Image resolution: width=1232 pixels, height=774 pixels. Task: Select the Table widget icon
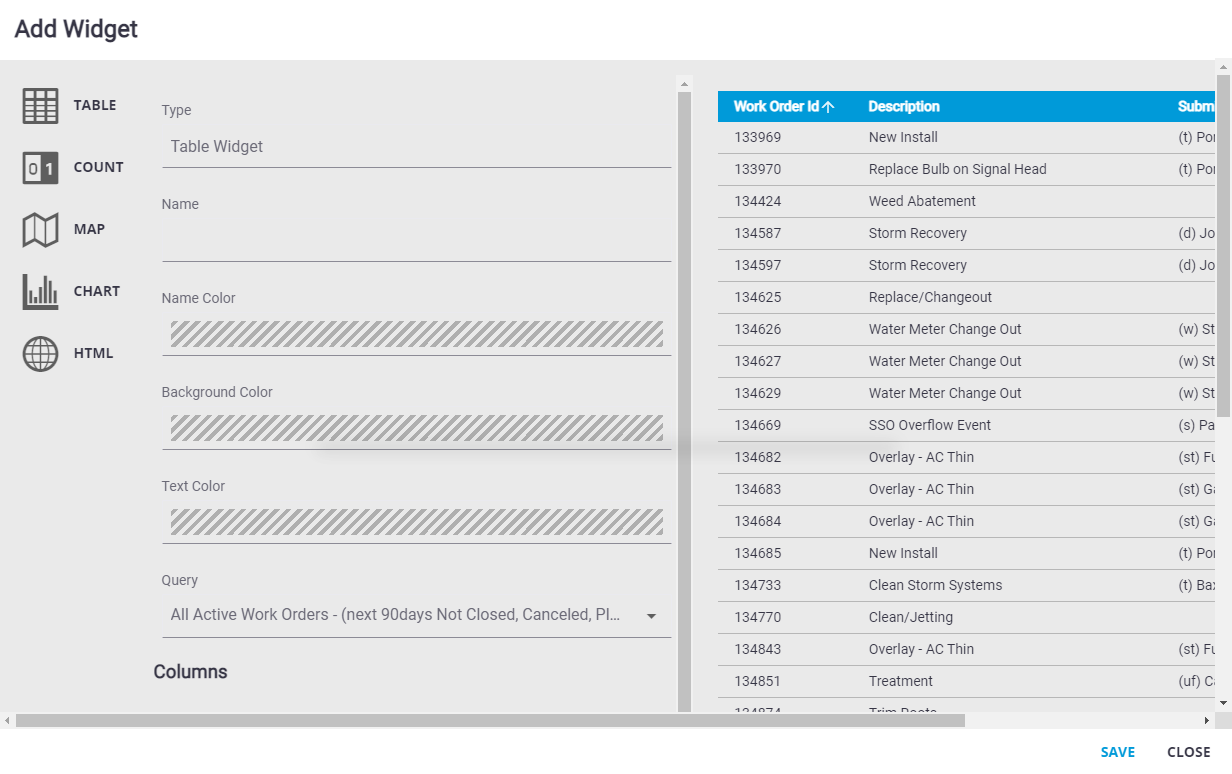[40, 106]
